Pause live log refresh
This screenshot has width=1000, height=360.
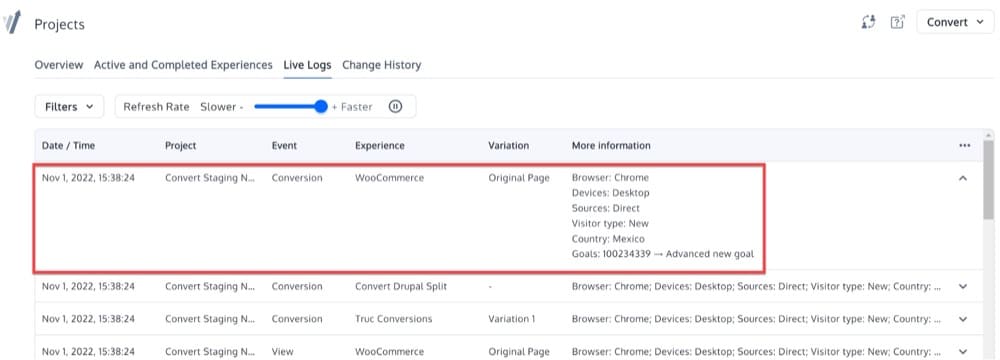point(395,107)
